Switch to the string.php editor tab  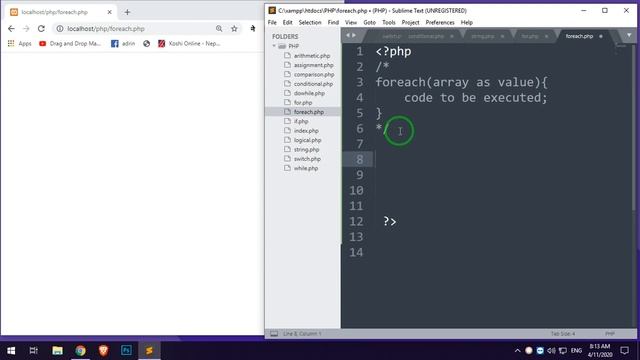[482, 36]
